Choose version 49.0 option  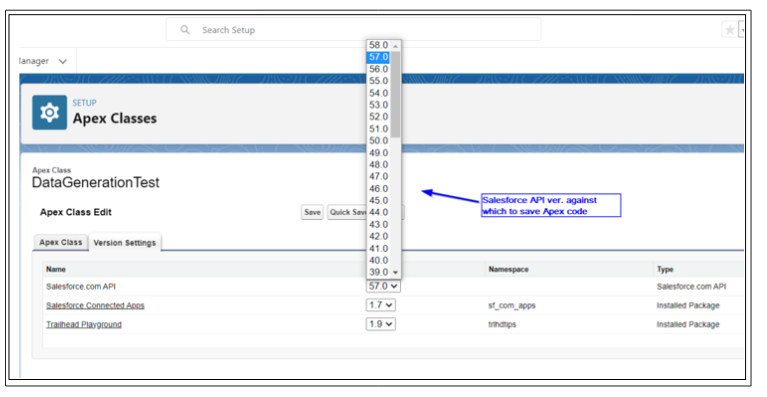[x=379, y=153]
